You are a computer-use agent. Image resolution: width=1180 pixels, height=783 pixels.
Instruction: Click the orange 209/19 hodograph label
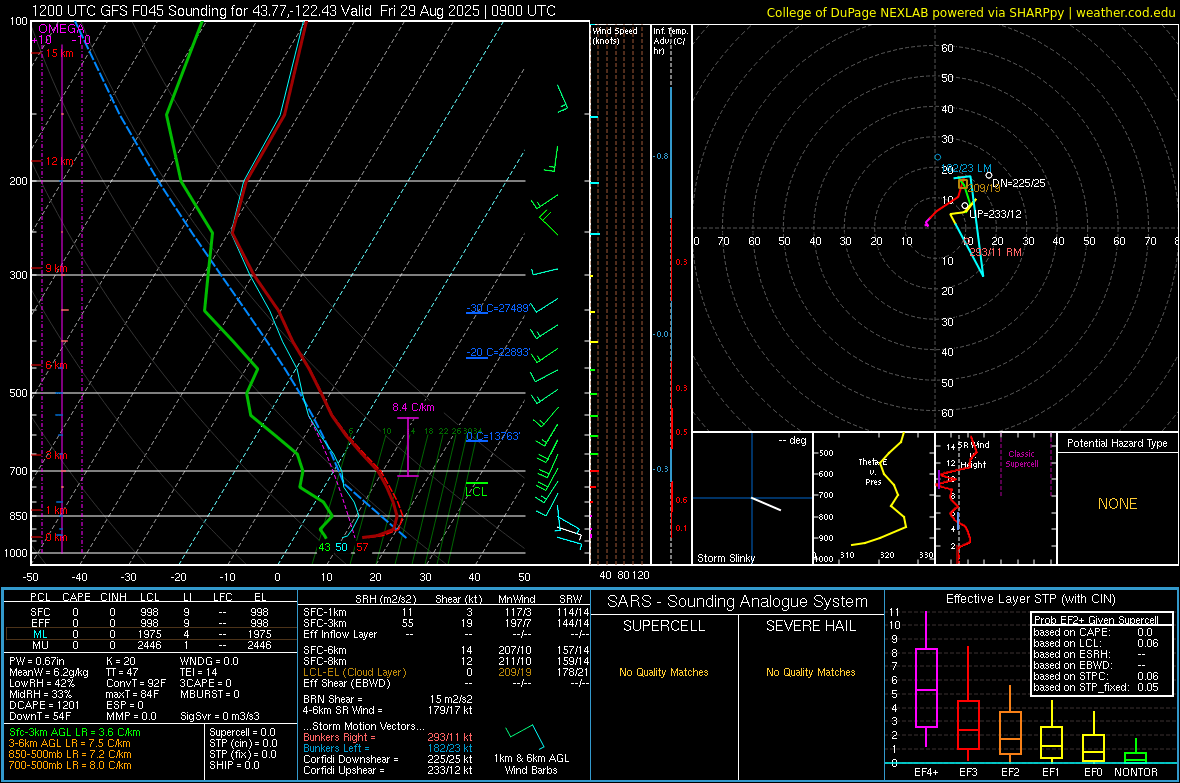tap(984, 188)
